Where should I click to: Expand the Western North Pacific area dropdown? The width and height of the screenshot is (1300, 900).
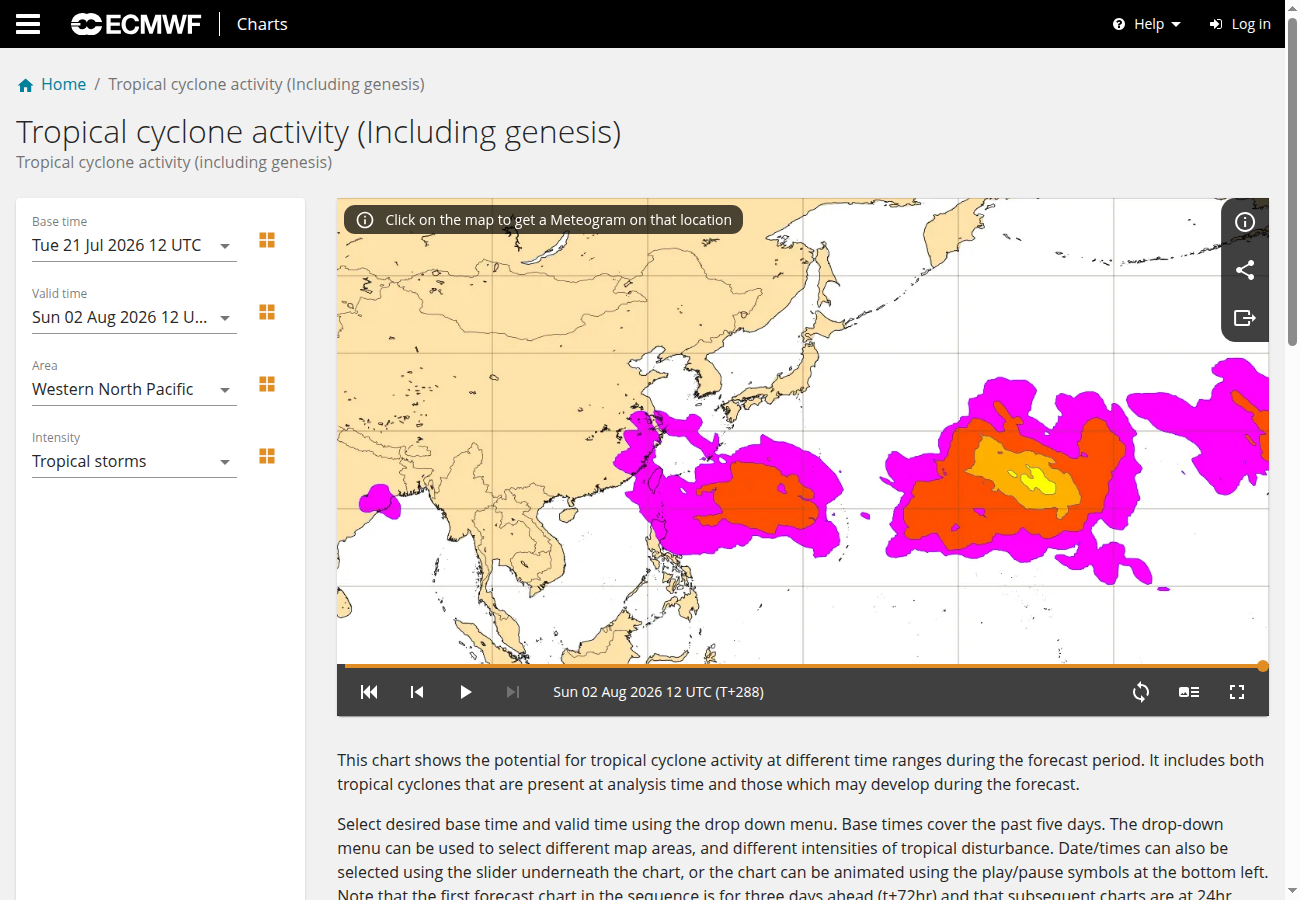(134, 389)
